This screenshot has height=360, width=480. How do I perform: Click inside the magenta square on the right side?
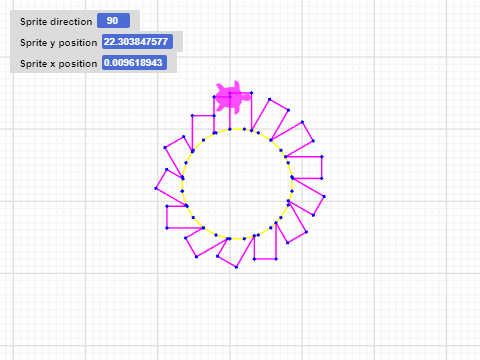pos(306,167)
